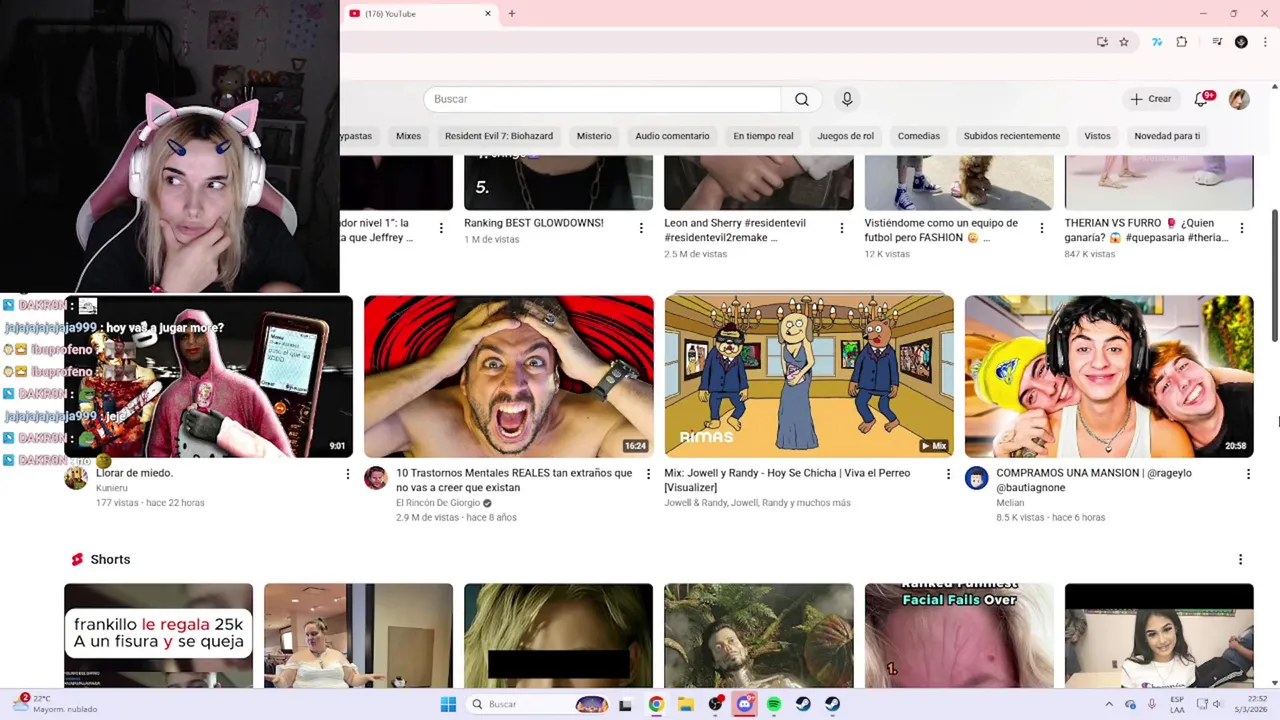
Task: Select Juegos de rol chip
Action: coord(846,136)
